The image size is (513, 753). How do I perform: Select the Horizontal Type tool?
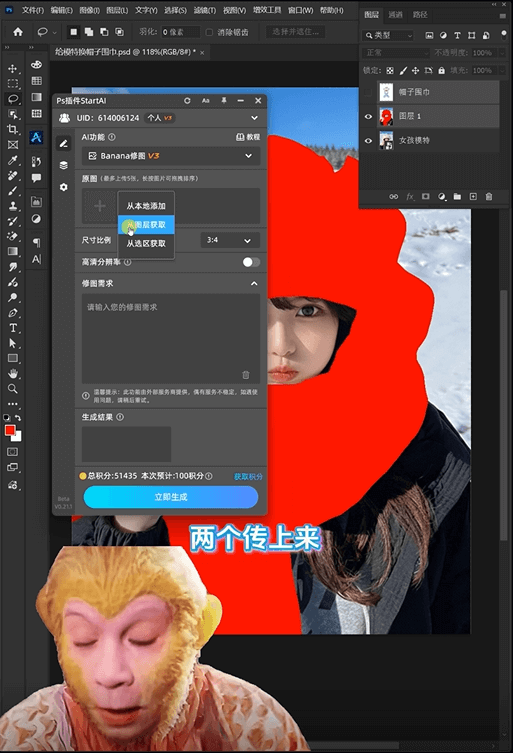12,328
